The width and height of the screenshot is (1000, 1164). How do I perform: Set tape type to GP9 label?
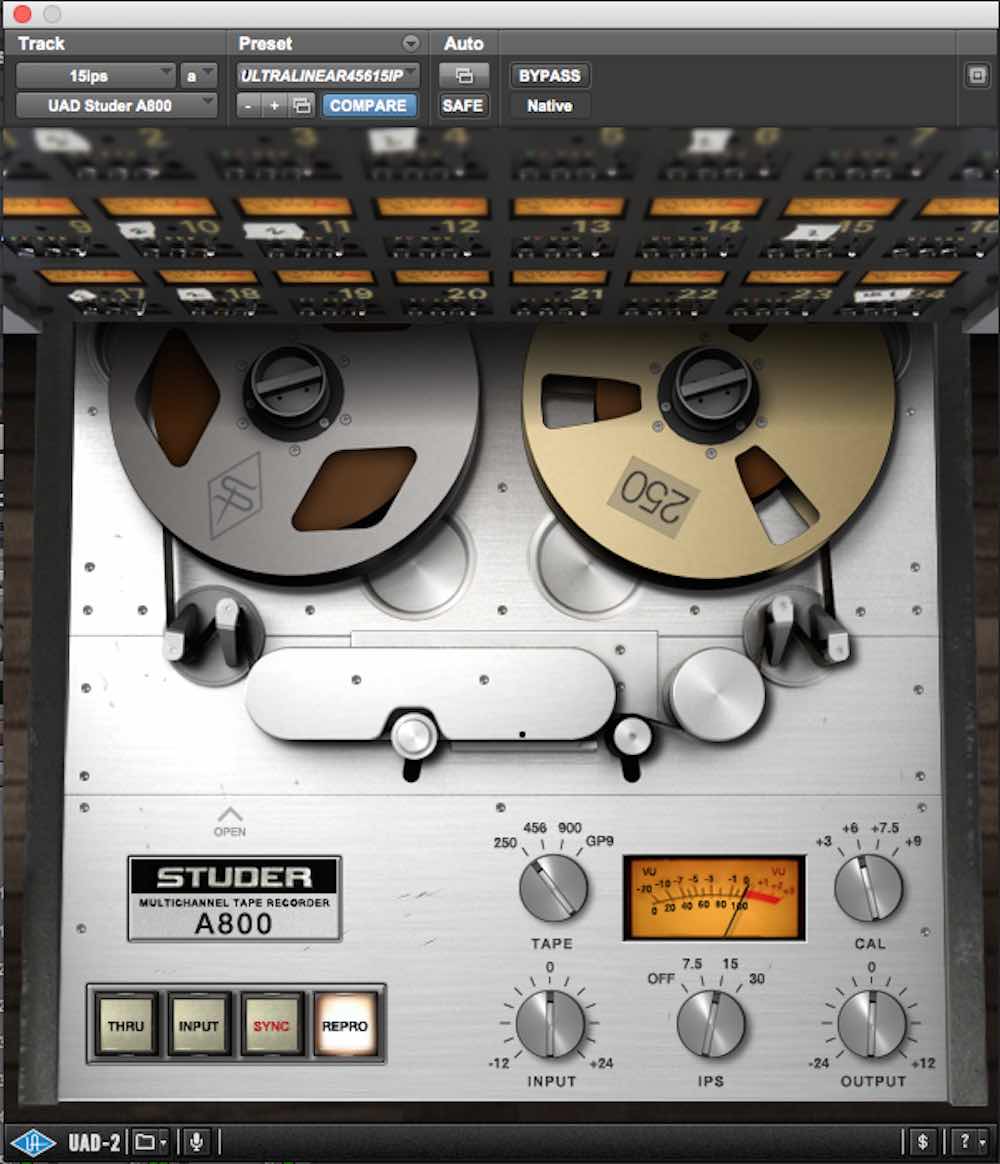pyautogui.click(x=600, y=841)
